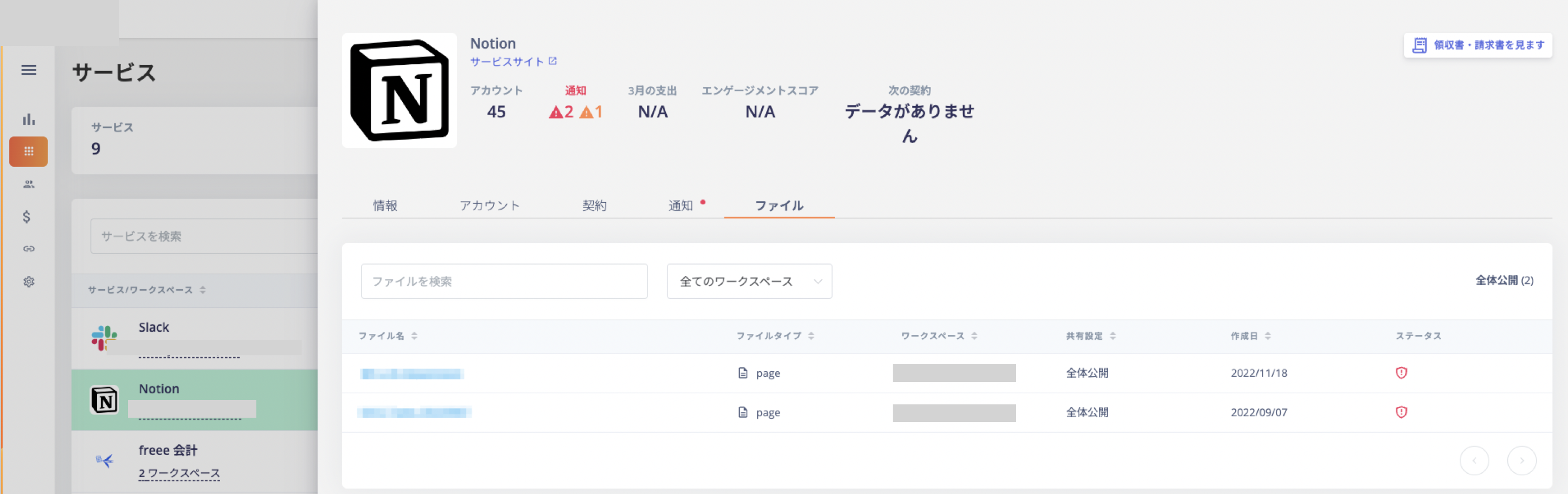This screenshot has height=494, width=1568.
Task: Click the receipt icon in invoice button
Action: pos(1419,45)
